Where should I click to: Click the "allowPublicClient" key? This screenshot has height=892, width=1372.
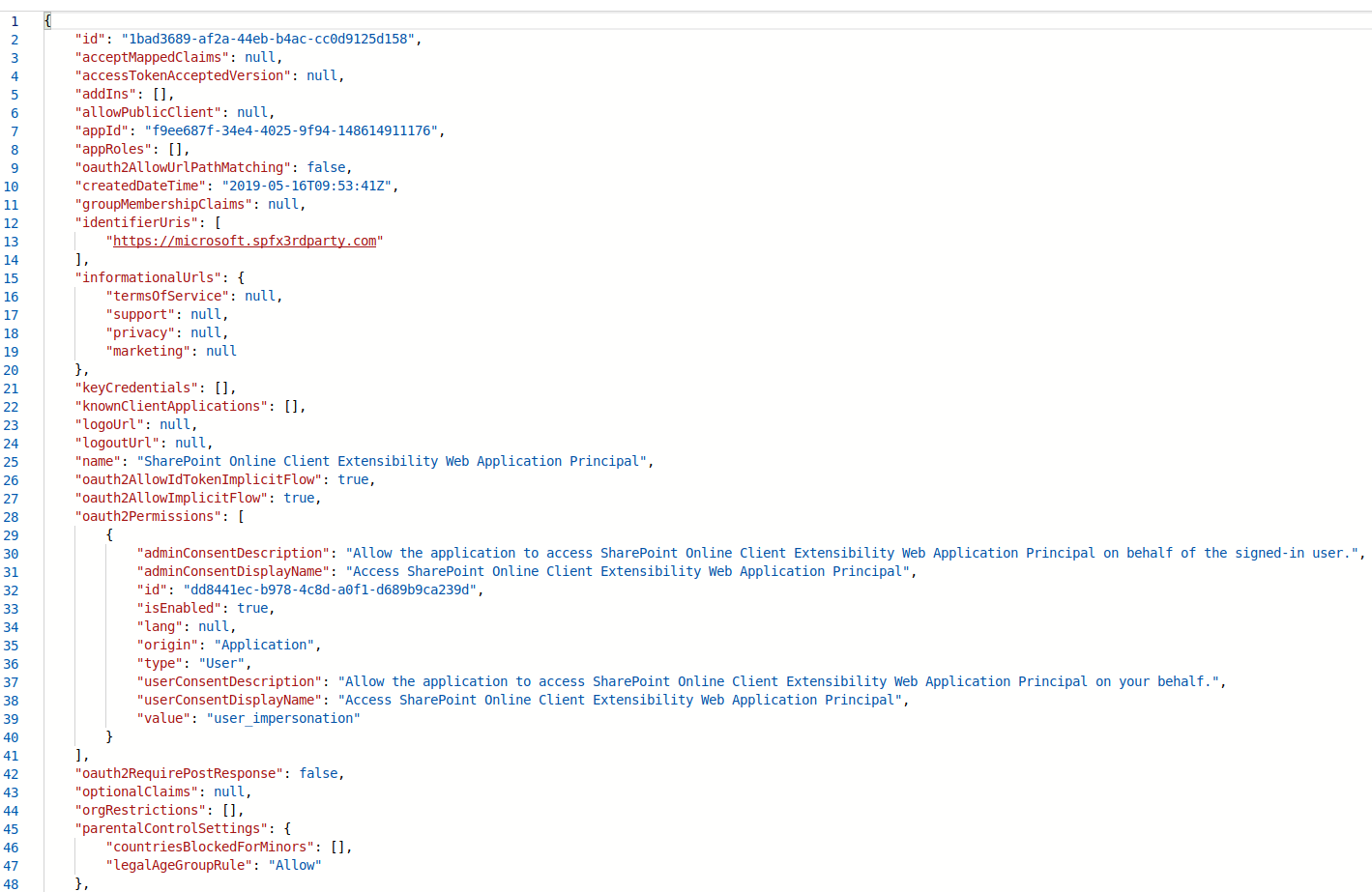[148, 112]
